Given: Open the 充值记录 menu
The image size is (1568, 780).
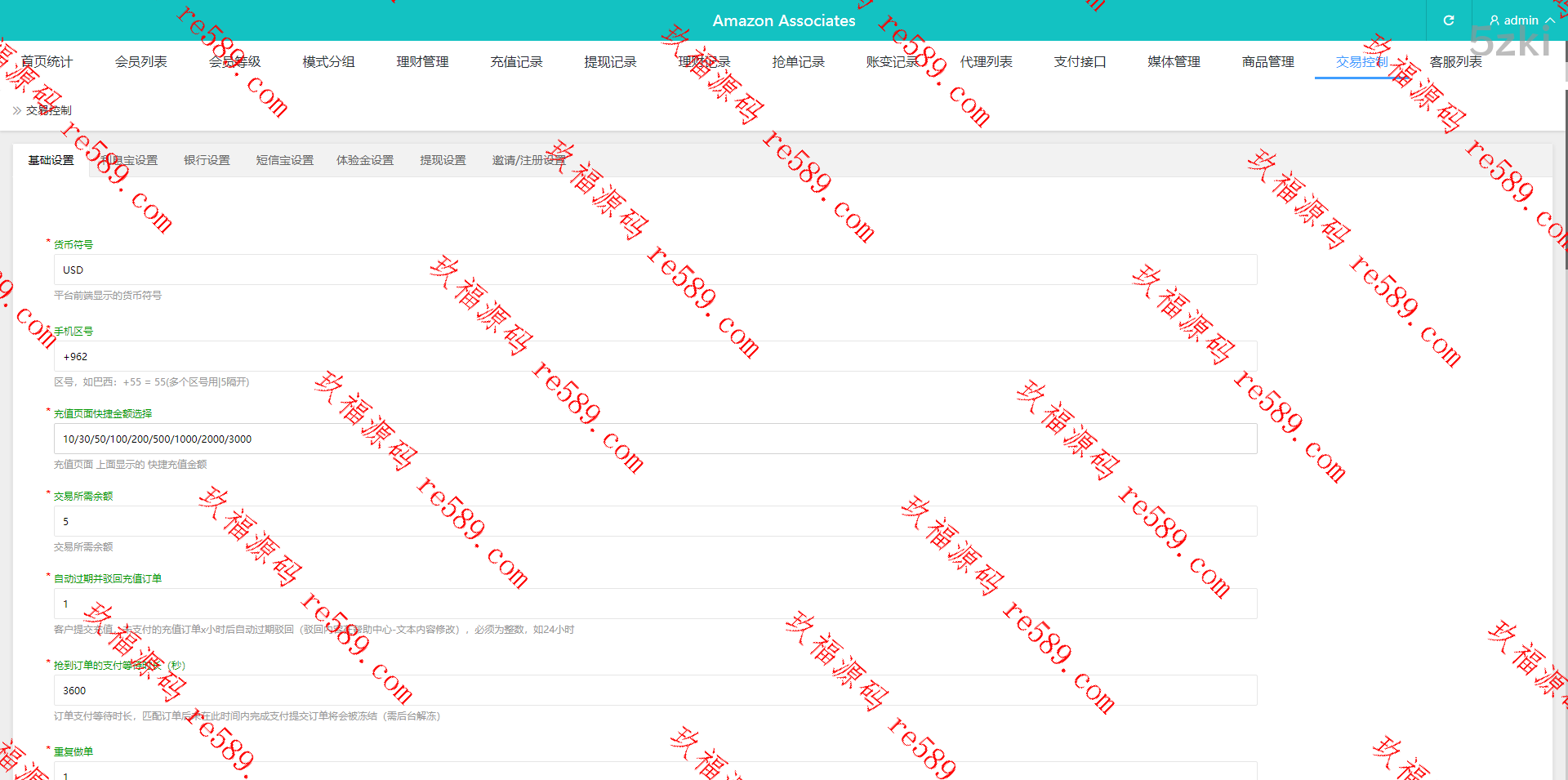Looking at the screenshot, I should (516, 62).
